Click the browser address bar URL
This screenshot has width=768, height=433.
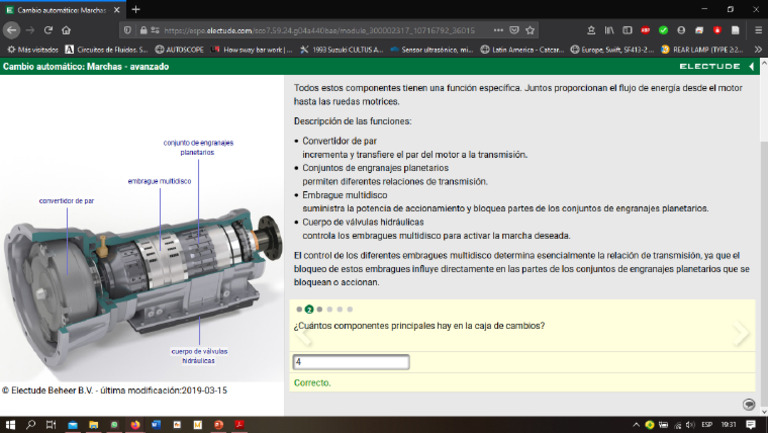pyautogui.click(x=319, y=30)
